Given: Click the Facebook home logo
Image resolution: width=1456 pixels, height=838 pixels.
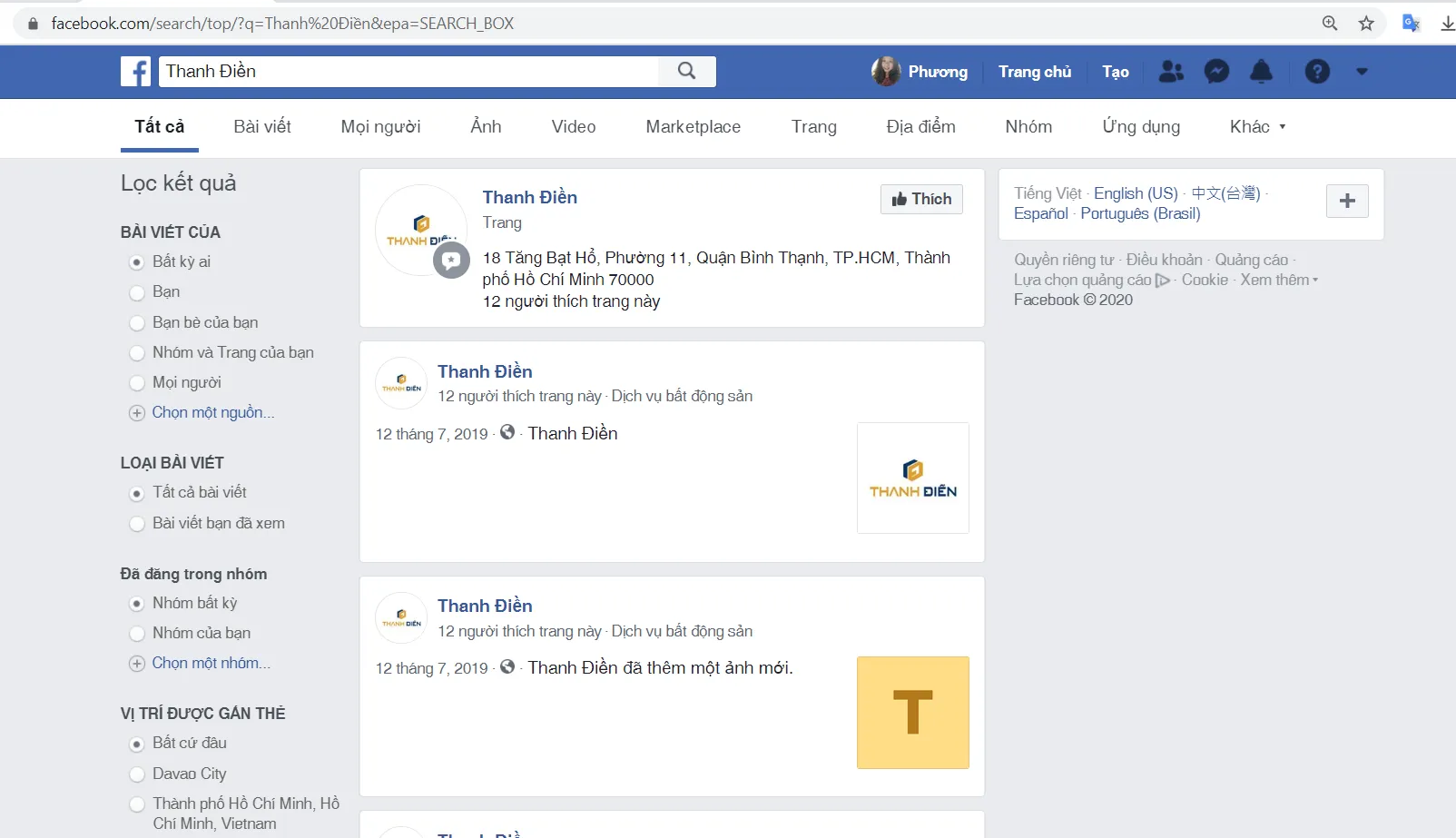Looking at the screenshot, I should point(135,71).
